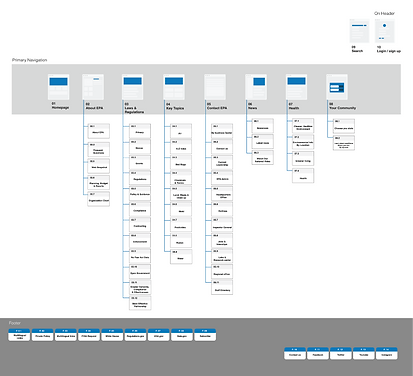Image resolution: width=413 pixels, height=376 pixels.
Task: Click the Privacy Policy footer item
Action: point(43,335)
